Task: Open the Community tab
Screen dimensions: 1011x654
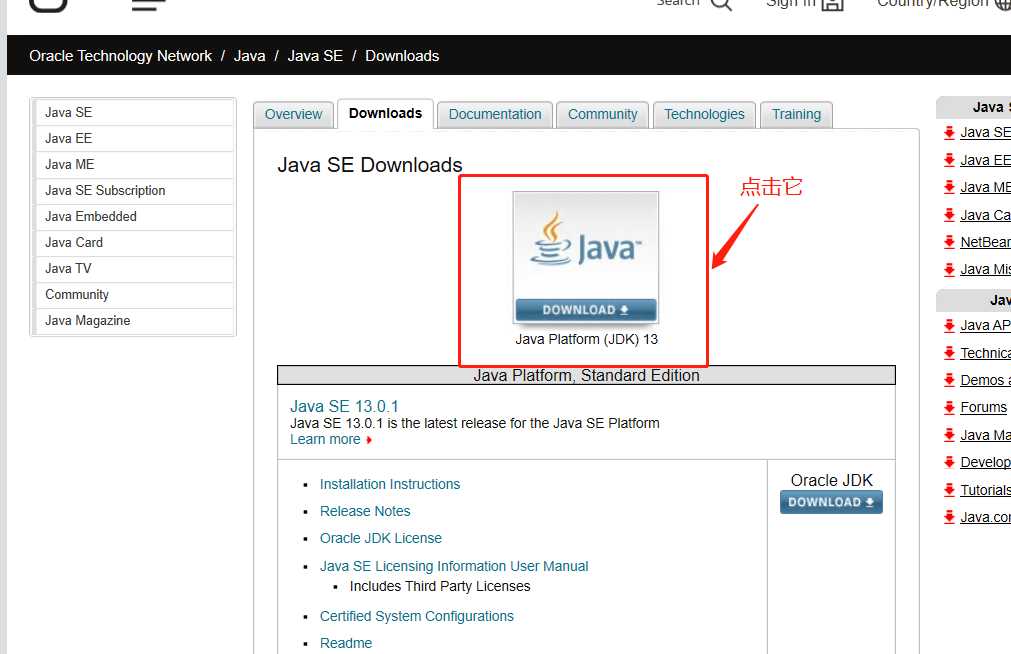Action: coord(602,115)
